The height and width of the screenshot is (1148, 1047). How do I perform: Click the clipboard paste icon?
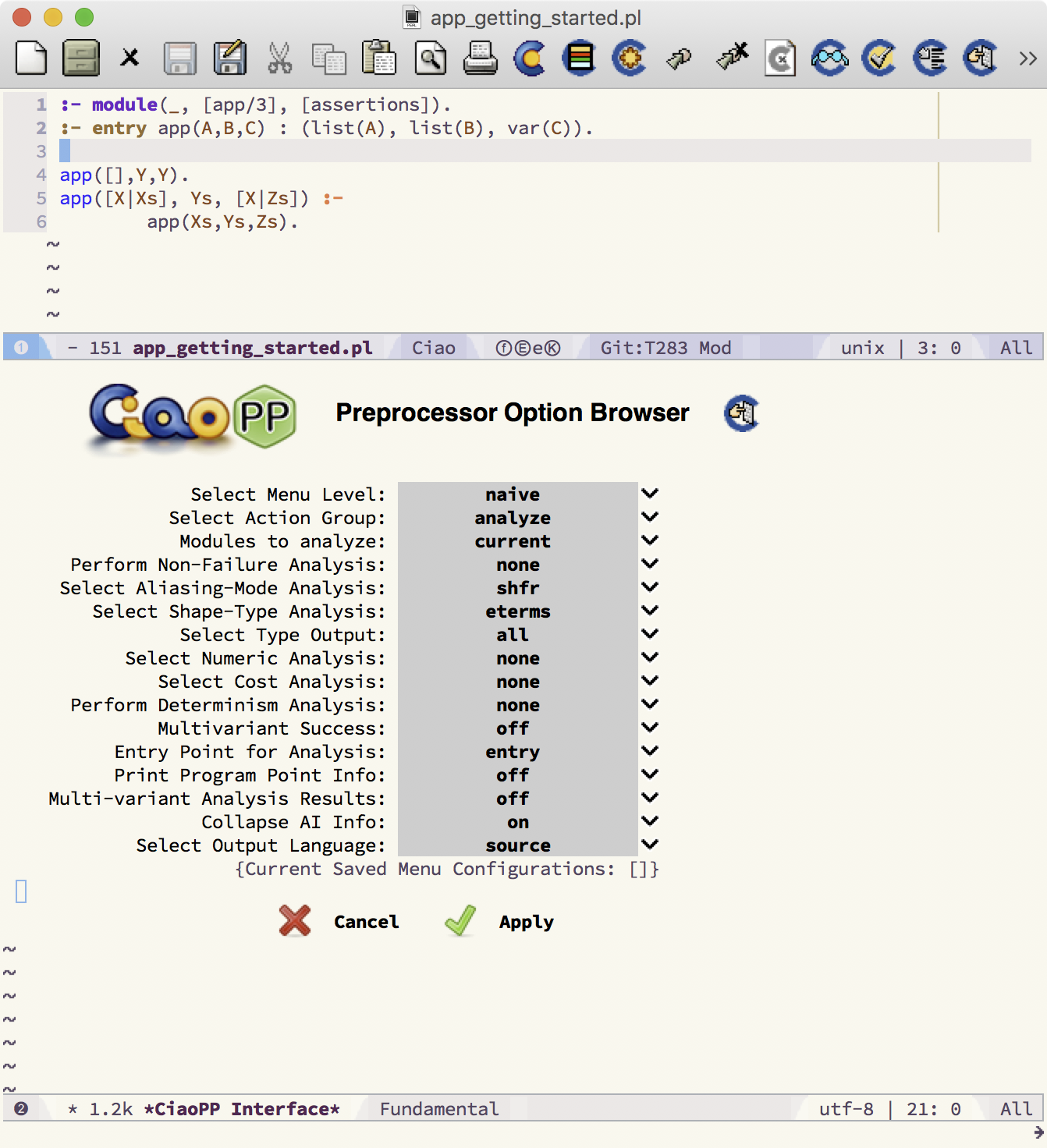coord(379,58)
